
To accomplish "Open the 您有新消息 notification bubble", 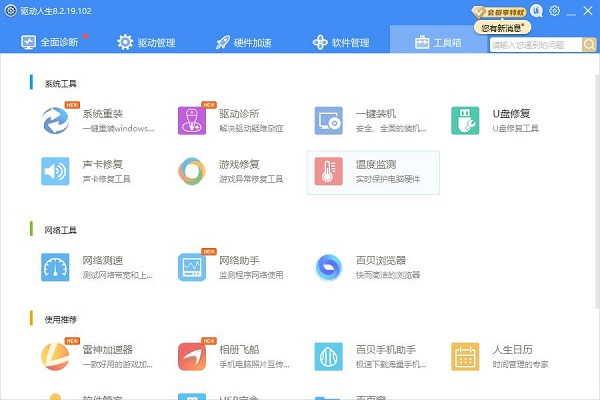I will point(502,28).
